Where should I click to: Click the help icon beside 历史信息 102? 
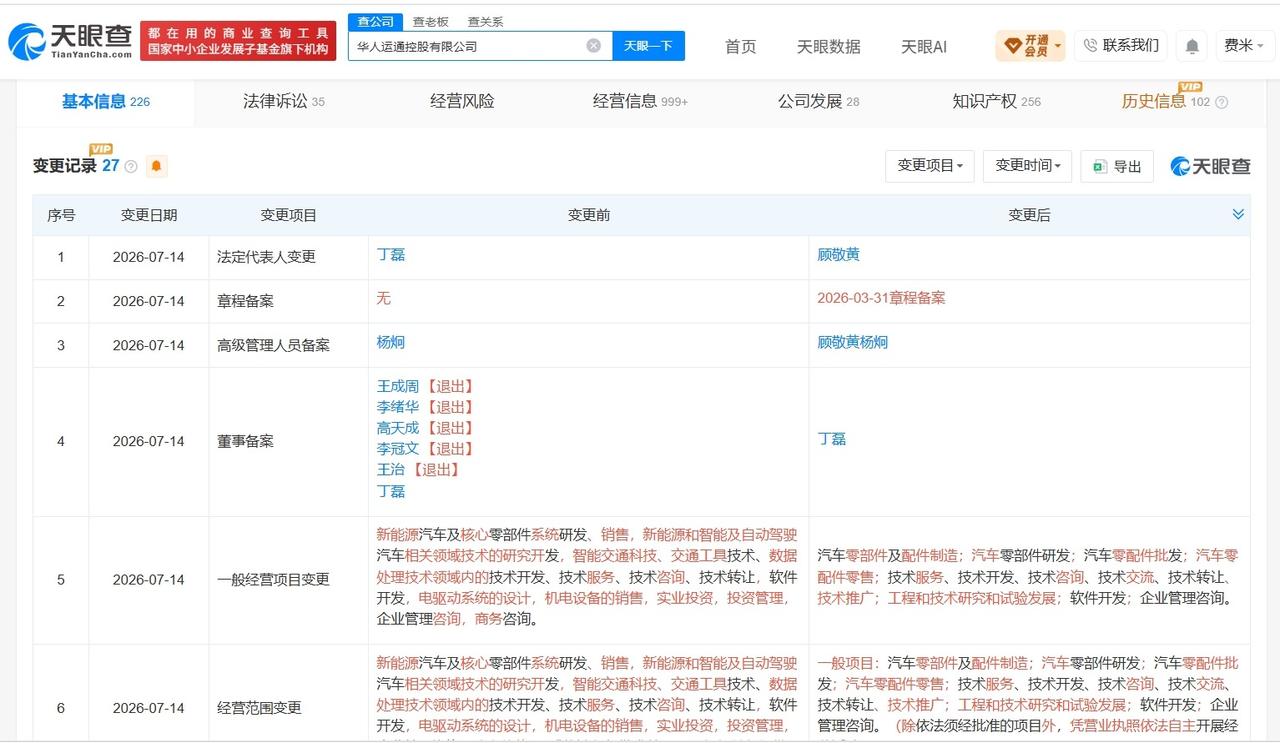point(1221,102)
